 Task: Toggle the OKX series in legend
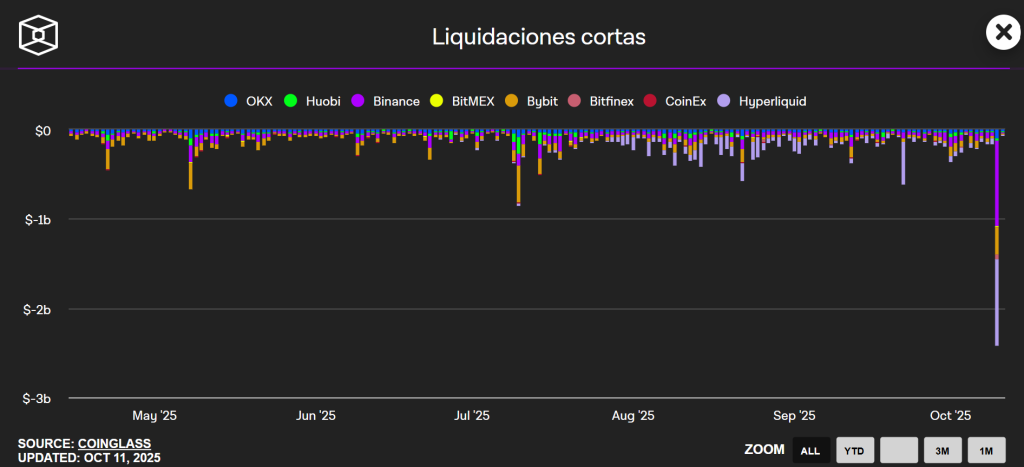click(x=252, y=101)
